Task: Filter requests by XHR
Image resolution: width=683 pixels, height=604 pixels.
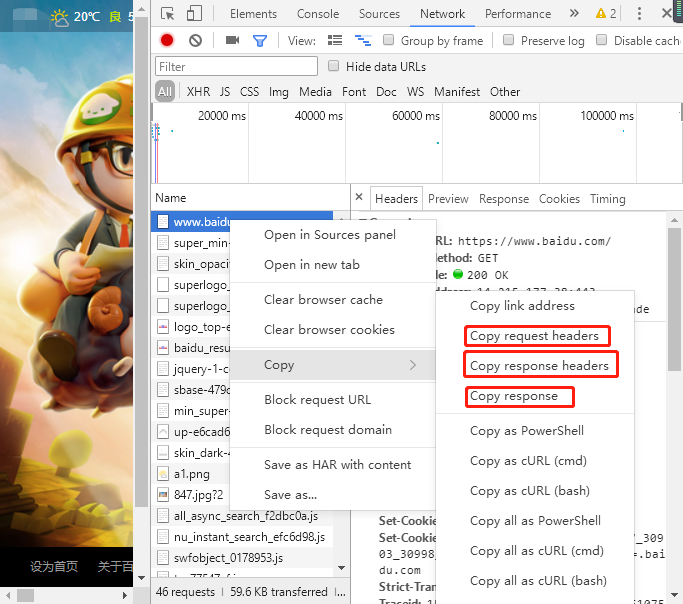Action: (x=199, y=92)
